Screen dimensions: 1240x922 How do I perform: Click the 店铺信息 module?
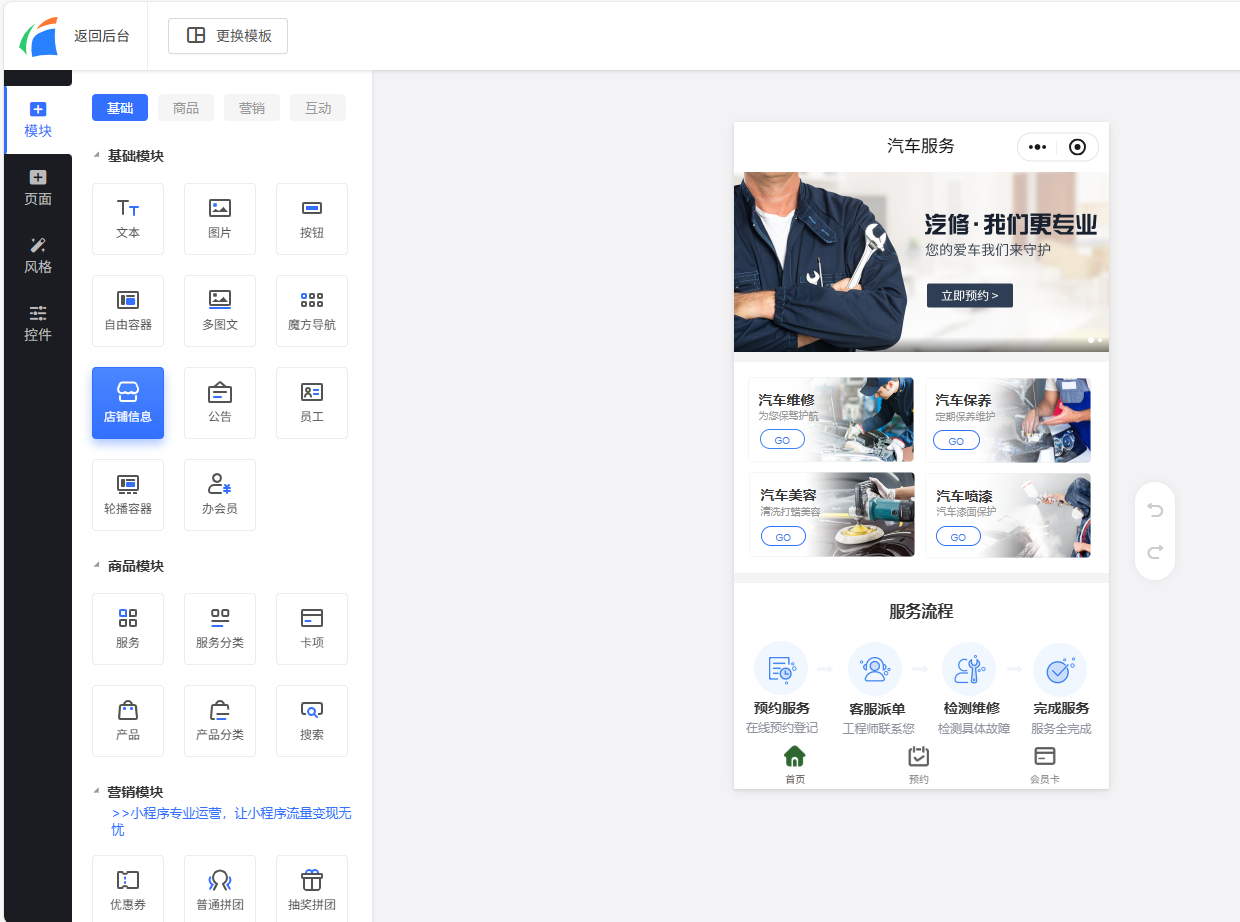(x=128, y=403)
